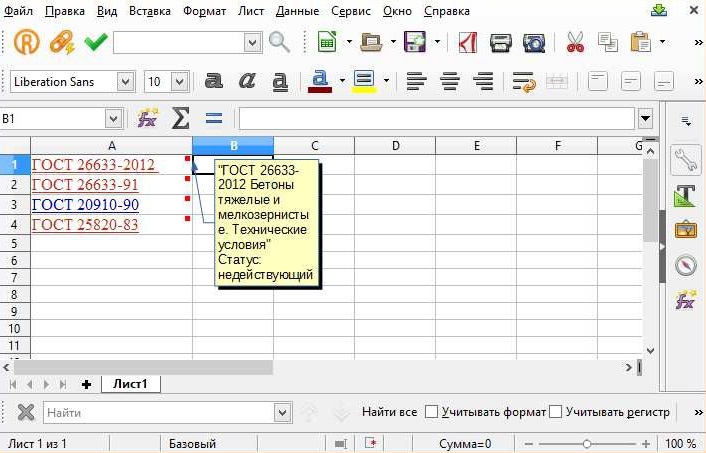Screen dimensions: 706x453
Task: Click the Export as PDF icon
Action: tap(467, 42)
